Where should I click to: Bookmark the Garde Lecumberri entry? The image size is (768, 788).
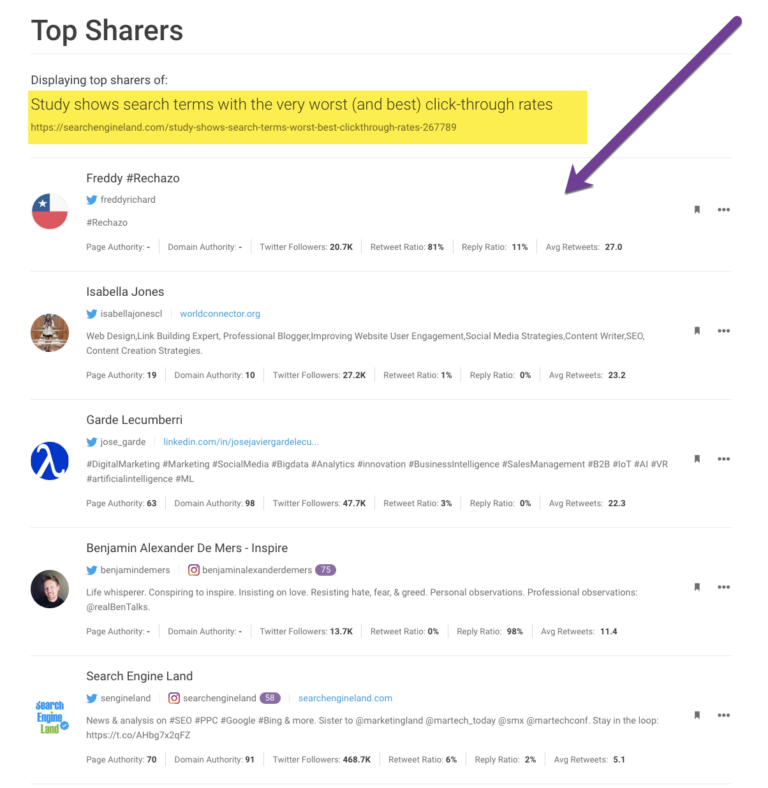pos(697,459)
